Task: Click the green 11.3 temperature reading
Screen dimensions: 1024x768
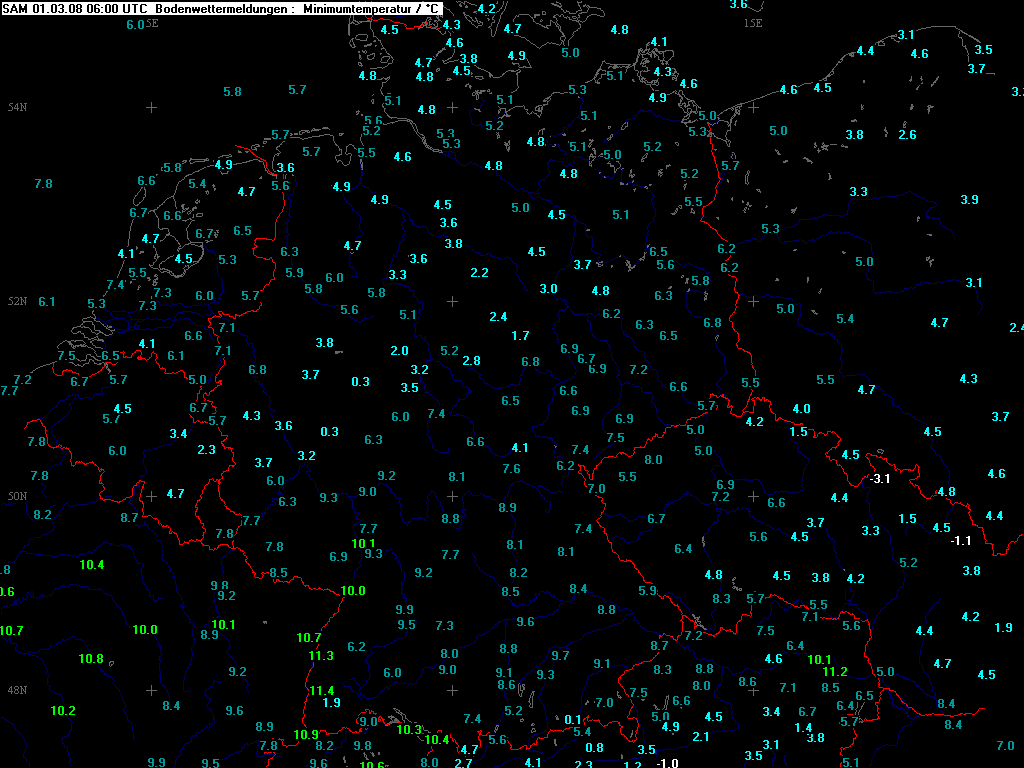Action: point(320,656)
